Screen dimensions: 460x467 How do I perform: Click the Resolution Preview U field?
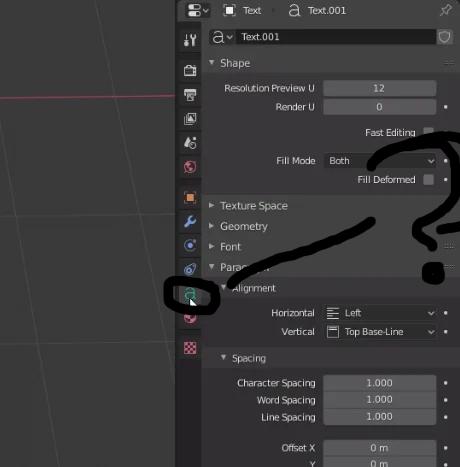[380, 88]
